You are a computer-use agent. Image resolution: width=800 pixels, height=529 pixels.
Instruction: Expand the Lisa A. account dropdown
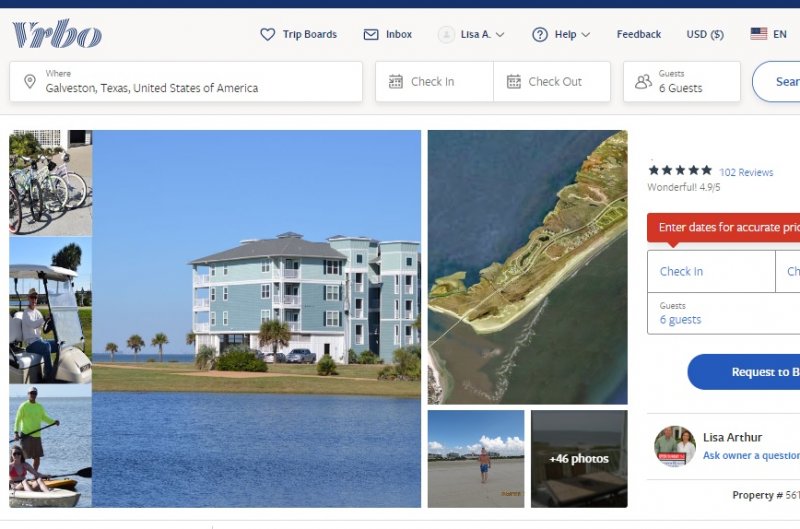pyautogui.click(x=500, y=35)
